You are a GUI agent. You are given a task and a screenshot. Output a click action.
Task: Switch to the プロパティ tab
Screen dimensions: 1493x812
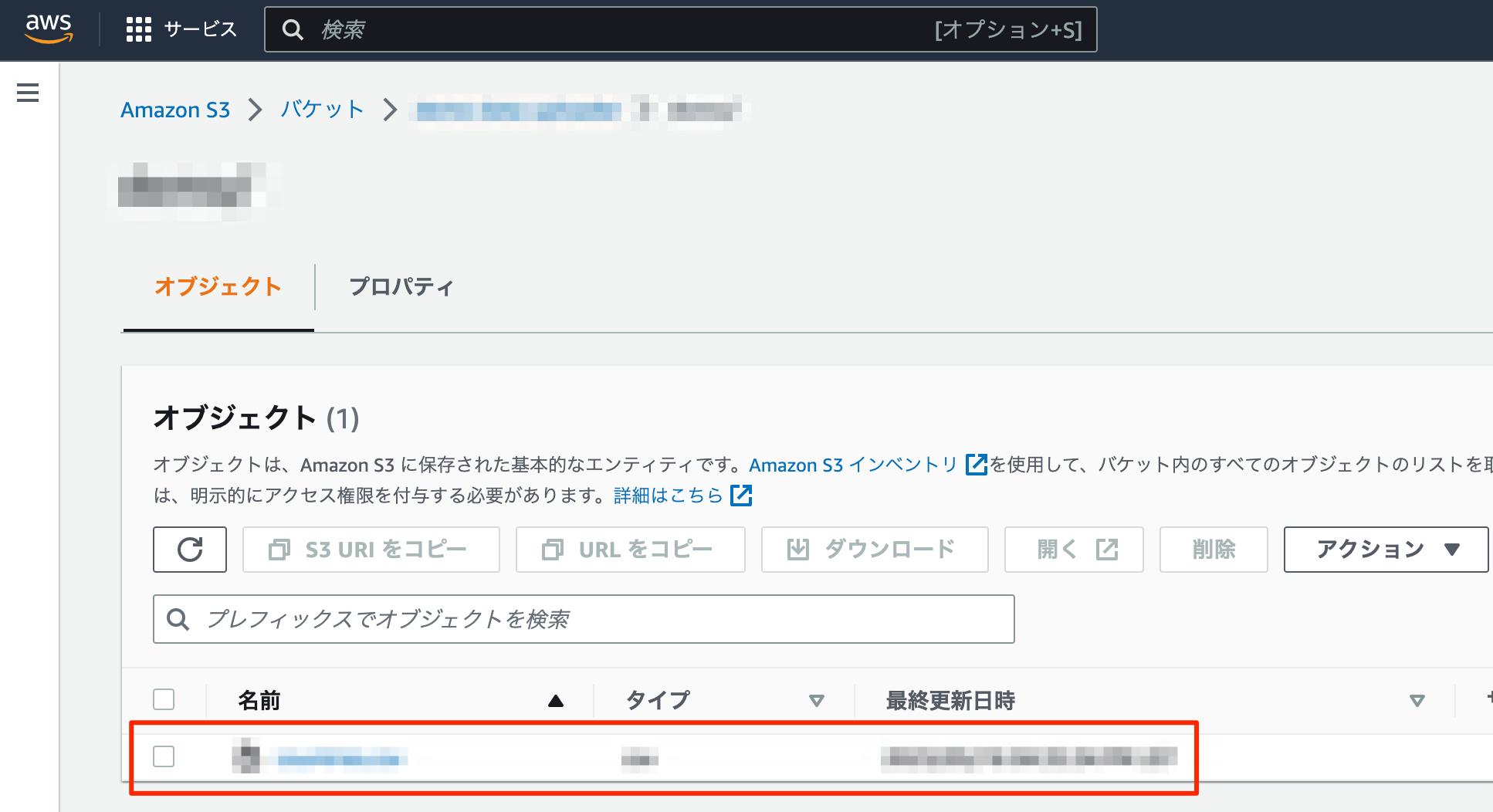pyautogui.click(x=402, y=286)
